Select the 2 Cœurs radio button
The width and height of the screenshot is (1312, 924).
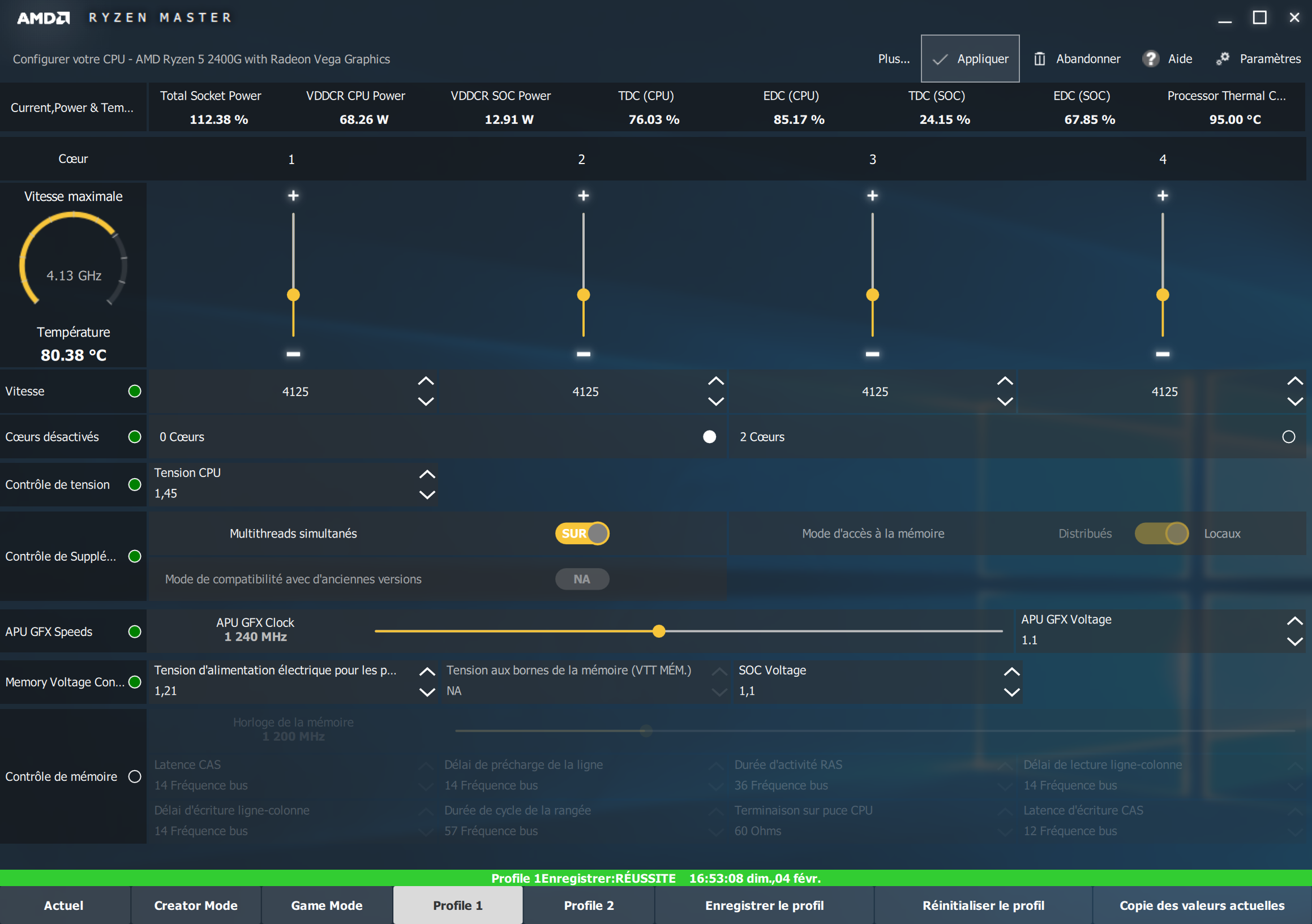[1288, 437]
